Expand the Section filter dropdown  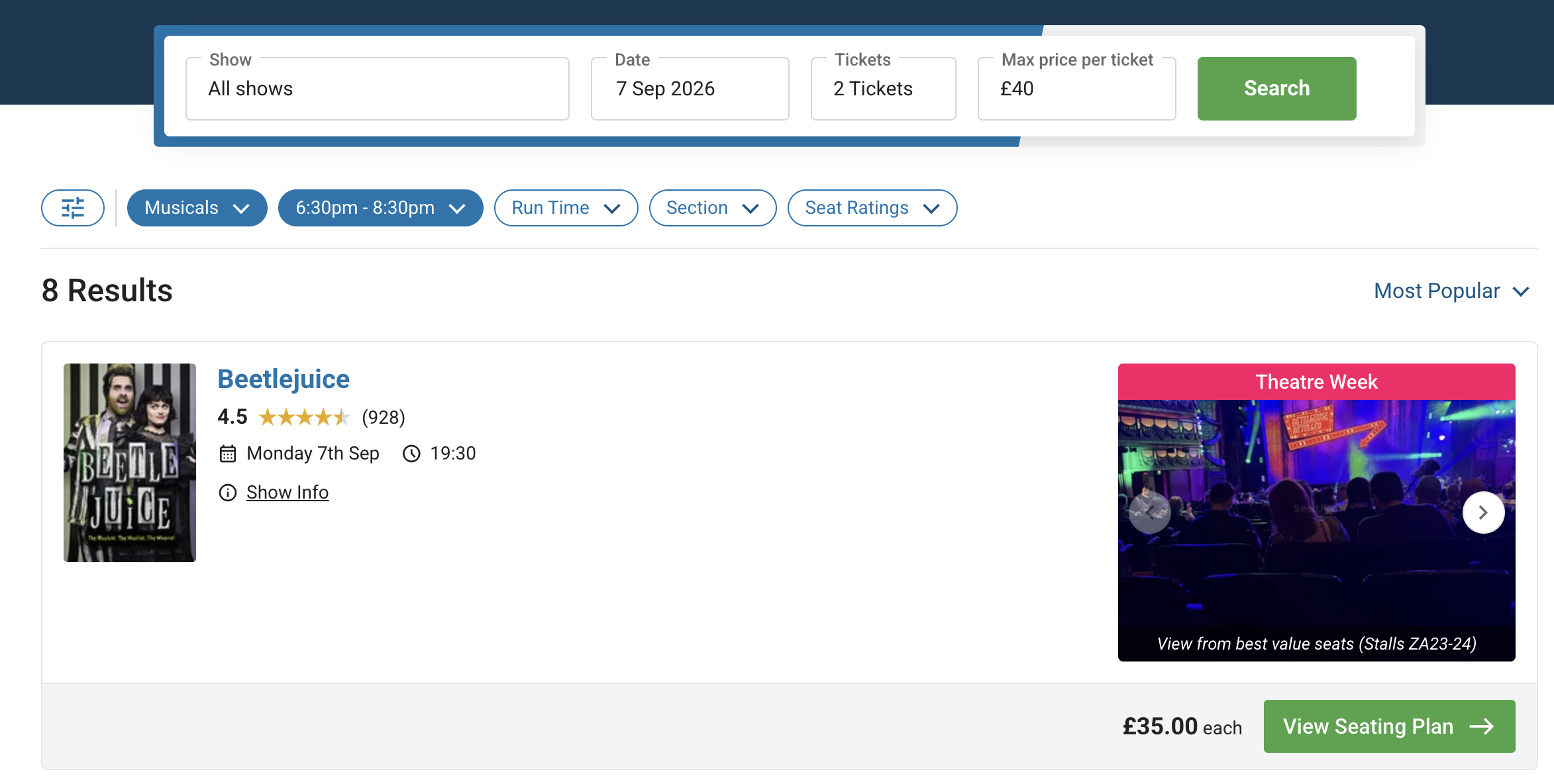click(x=713, y=208)
